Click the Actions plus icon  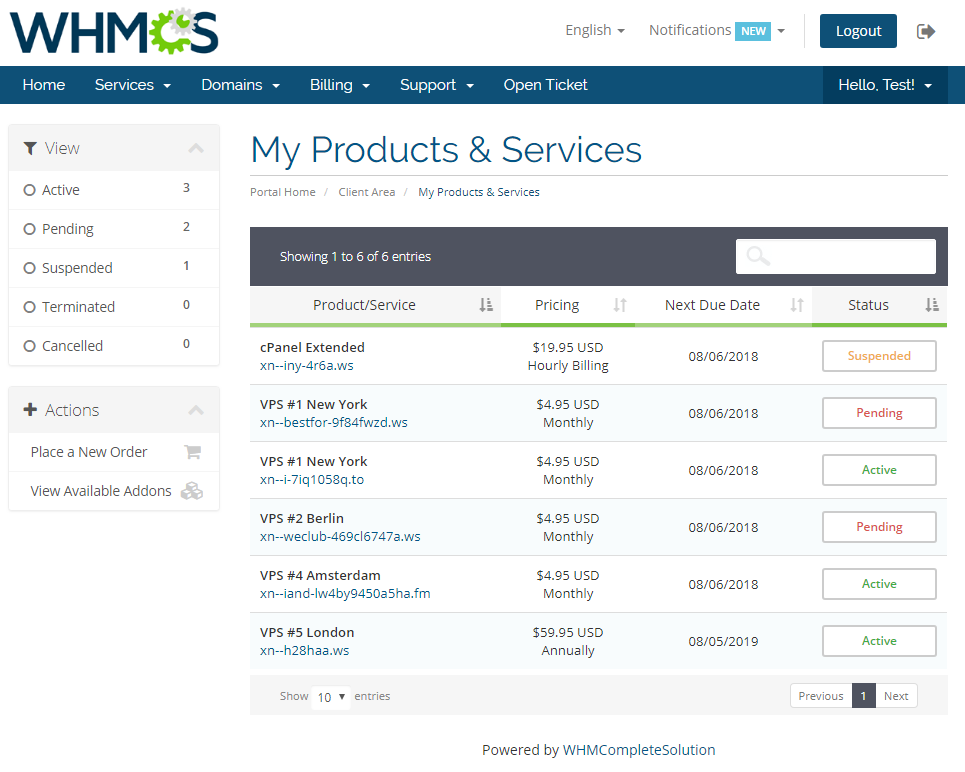pyautogui.click(x=30, y=409)
